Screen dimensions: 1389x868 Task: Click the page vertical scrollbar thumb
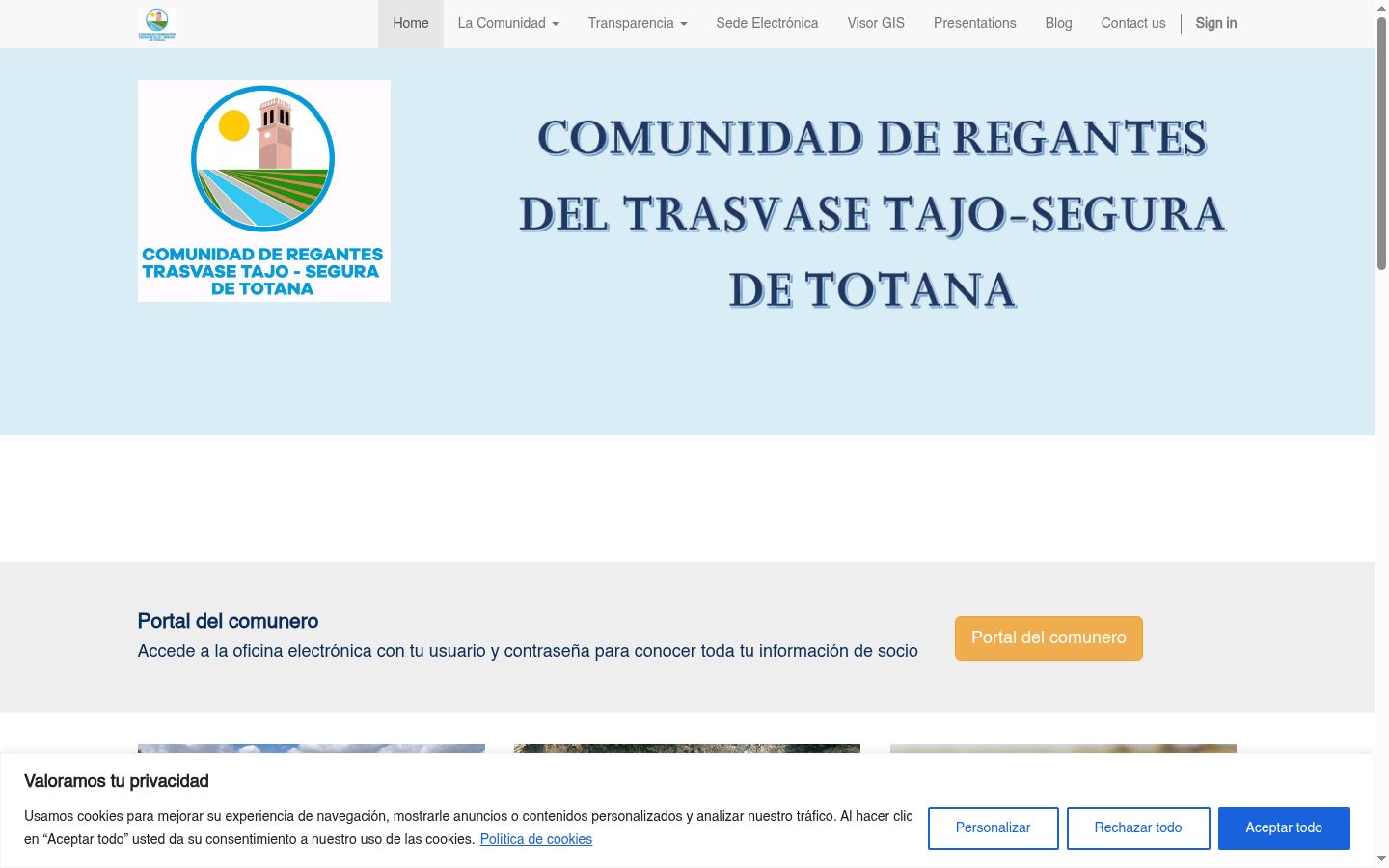[1381, 143]
